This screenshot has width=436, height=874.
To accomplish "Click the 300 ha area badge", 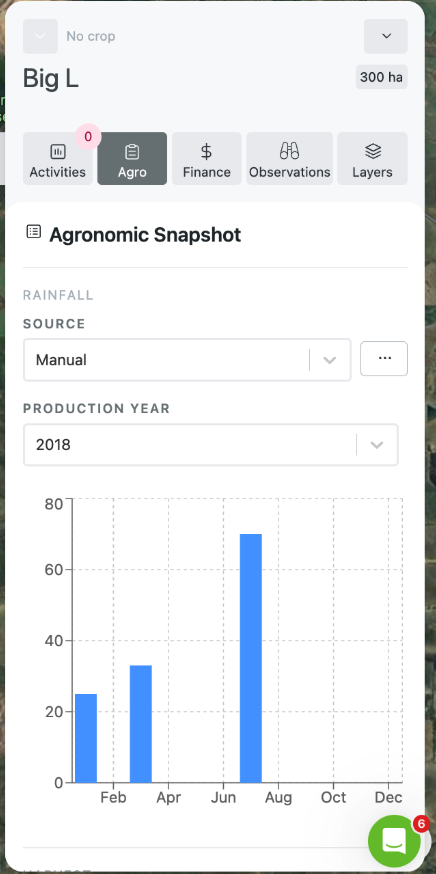I will point(381,77).
